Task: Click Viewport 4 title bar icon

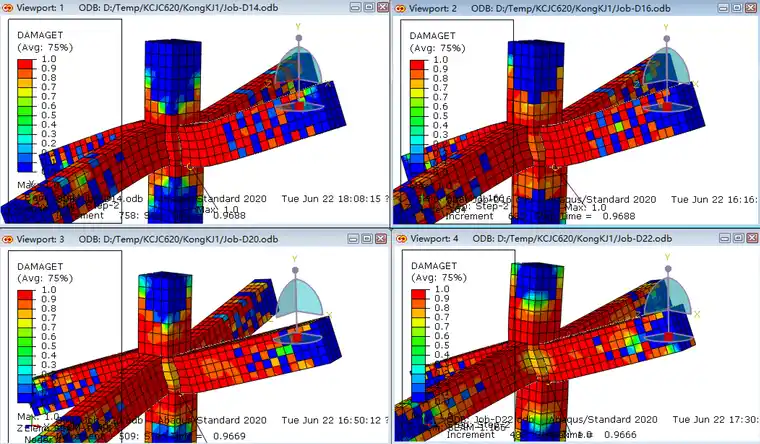Action: [402, 240]
